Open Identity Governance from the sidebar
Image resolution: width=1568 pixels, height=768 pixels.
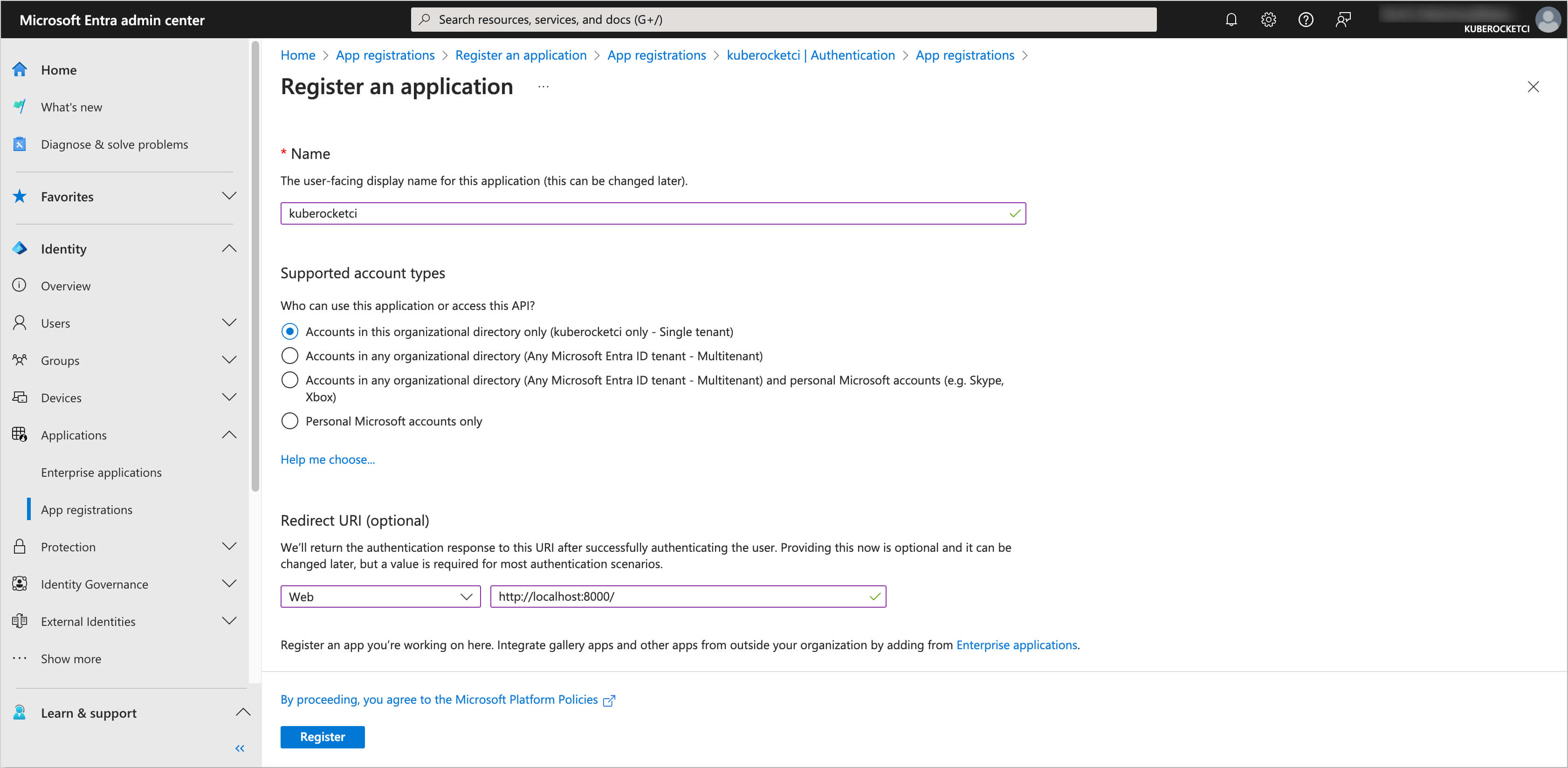[x=94, y=583]
